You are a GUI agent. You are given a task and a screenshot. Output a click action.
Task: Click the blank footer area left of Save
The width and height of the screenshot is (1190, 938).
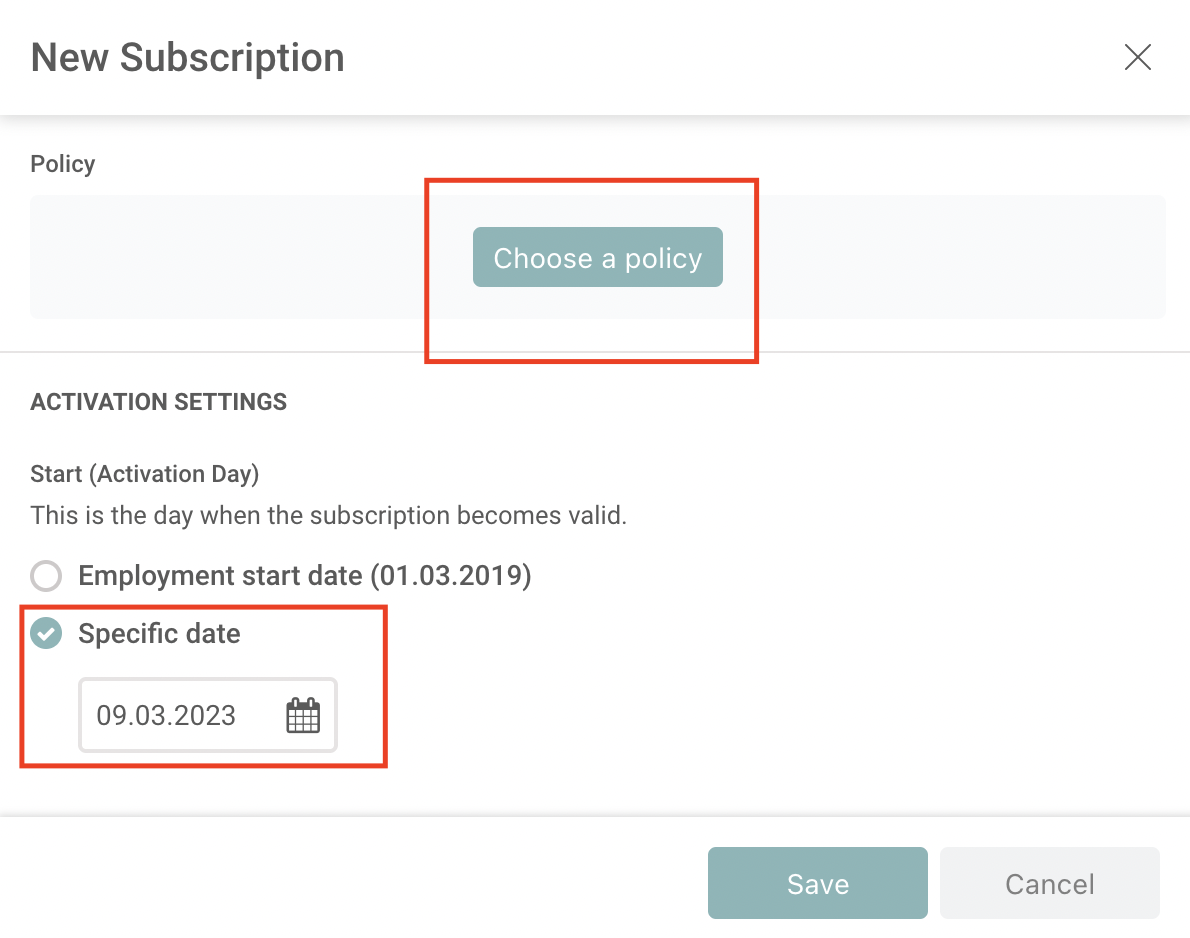350,883
